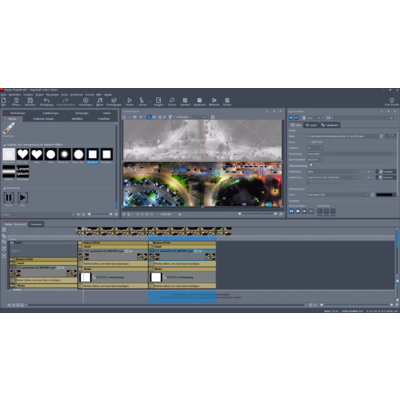
Task: Open the Hilfe menu
Action: click(x=99, y=95)
